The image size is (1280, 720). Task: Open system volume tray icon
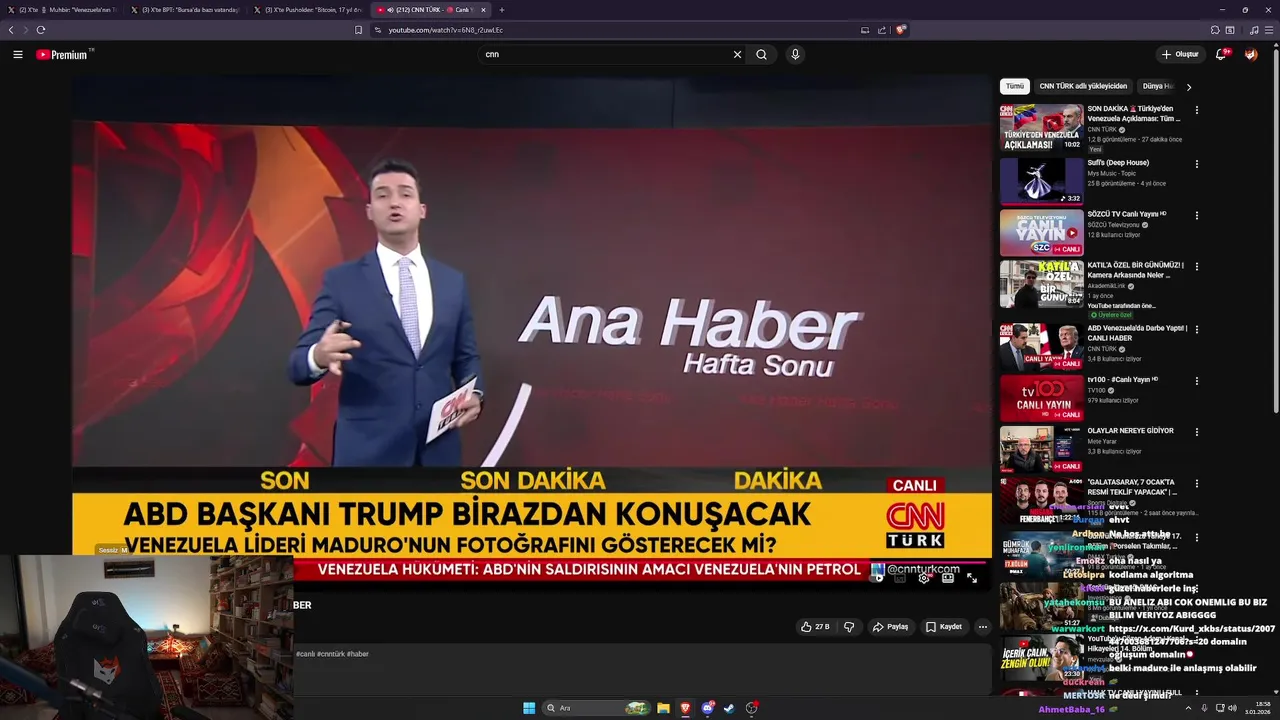(1232, 708)
